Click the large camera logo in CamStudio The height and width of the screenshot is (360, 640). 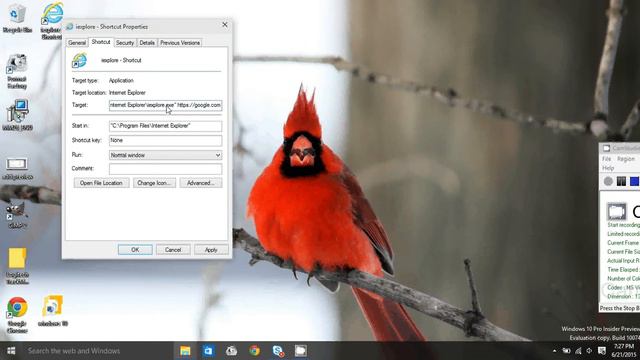click(x=616, y=211)
